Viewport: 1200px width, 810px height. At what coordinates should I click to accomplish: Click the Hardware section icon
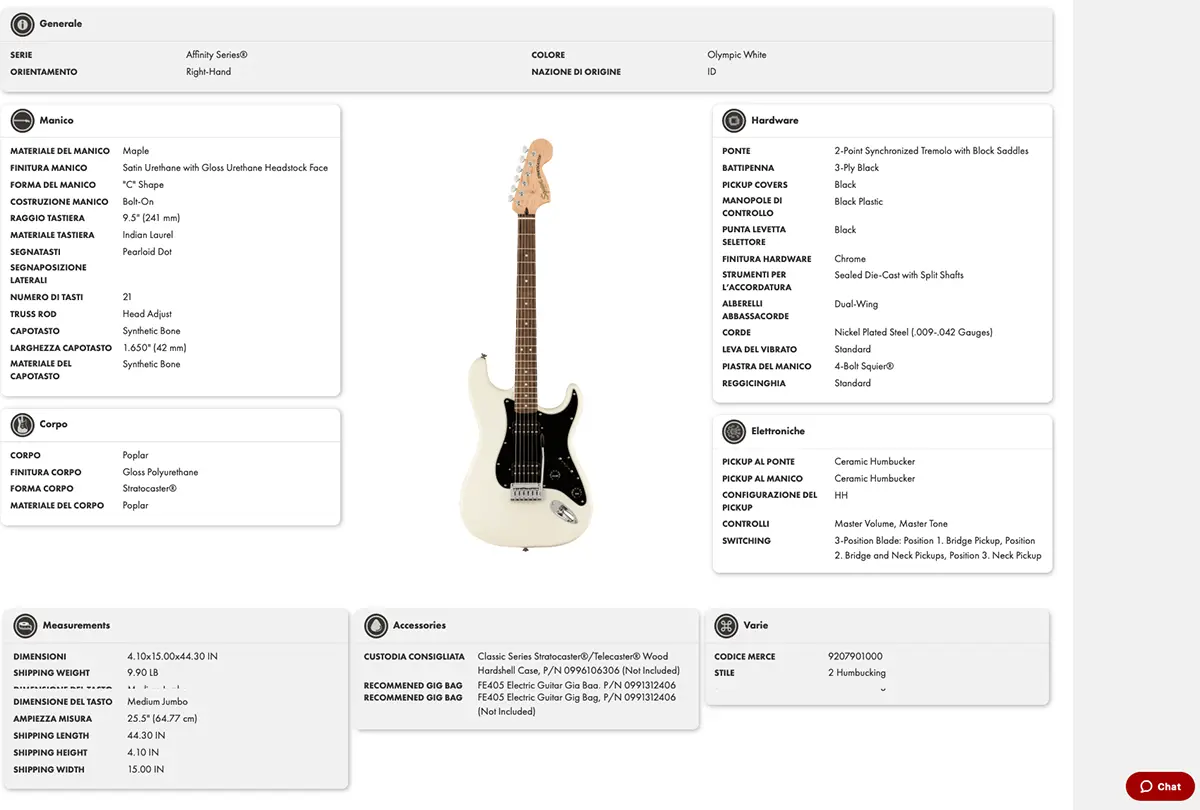734,121
